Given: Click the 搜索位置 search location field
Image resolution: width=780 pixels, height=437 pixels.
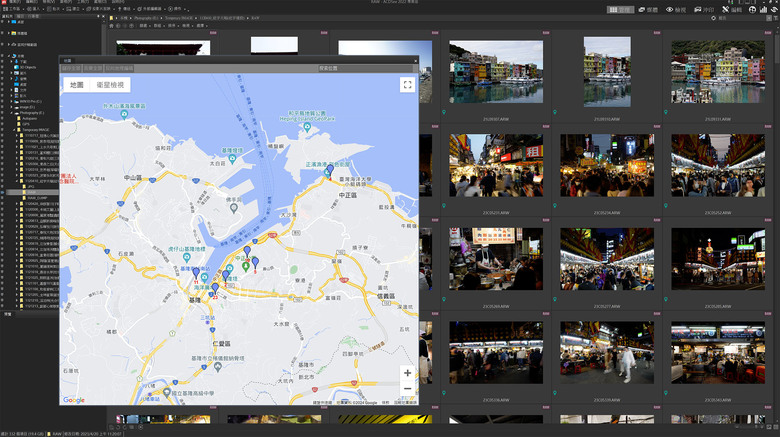Looking at the screenshot, I should (368, 68).
